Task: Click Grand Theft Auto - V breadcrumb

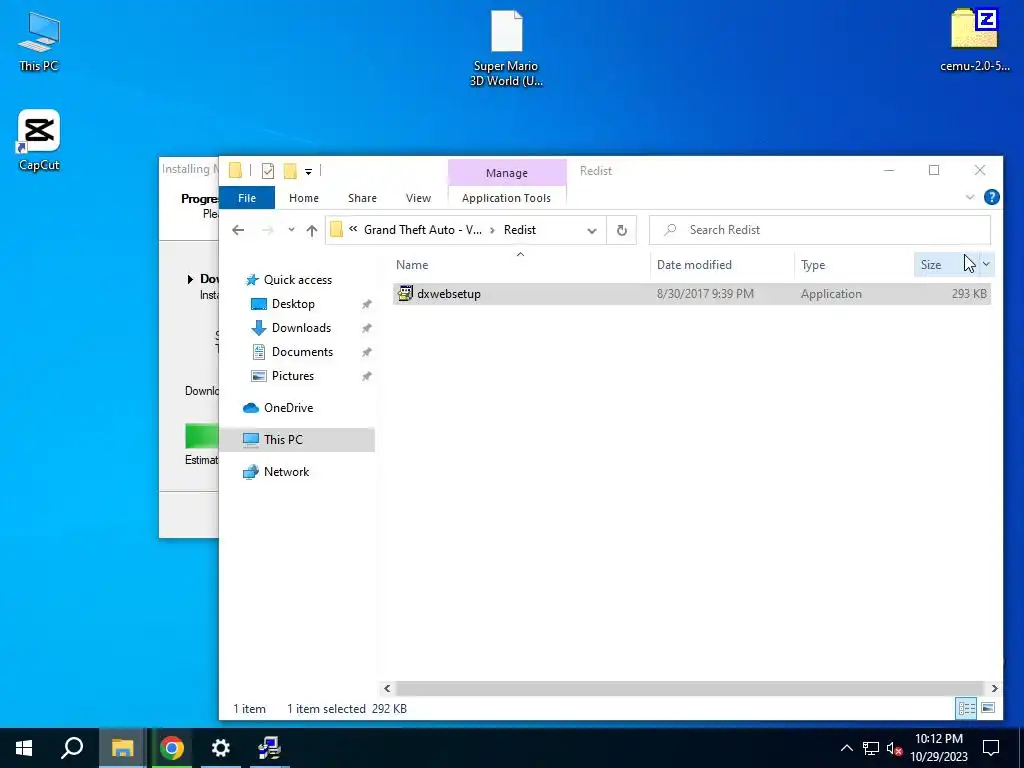Action: tap(423, 230)
